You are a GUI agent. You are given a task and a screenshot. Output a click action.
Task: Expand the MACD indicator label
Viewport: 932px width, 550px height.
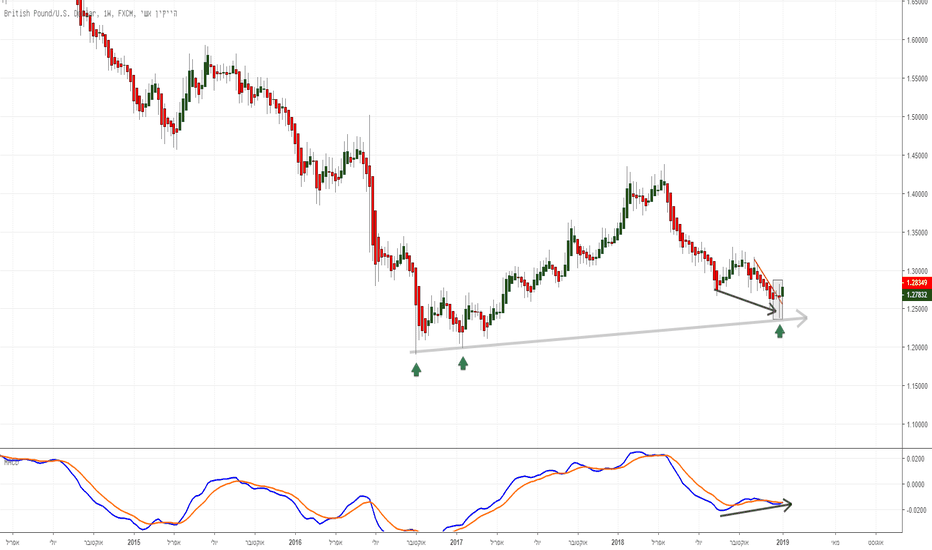point(10,462)
